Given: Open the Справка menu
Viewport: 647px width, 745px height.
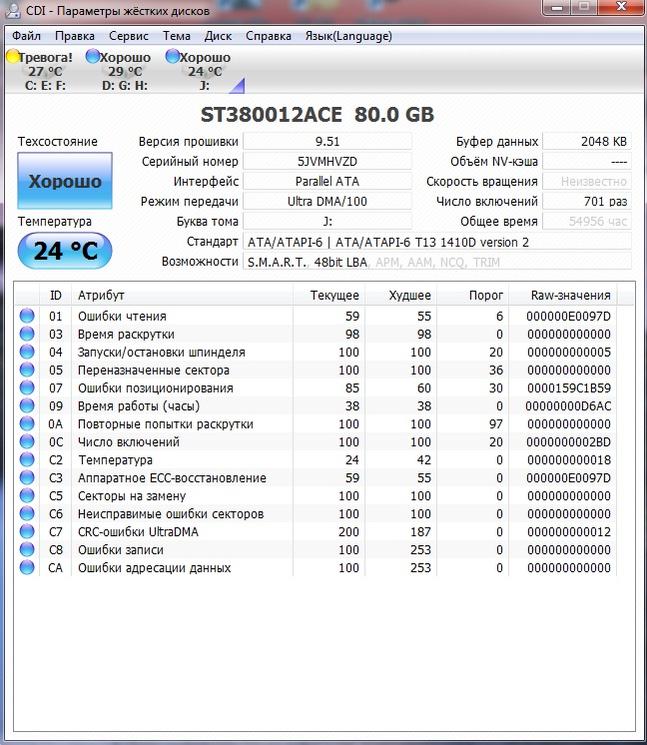Looking at the screenshot, I should click(x=268, y=36).
